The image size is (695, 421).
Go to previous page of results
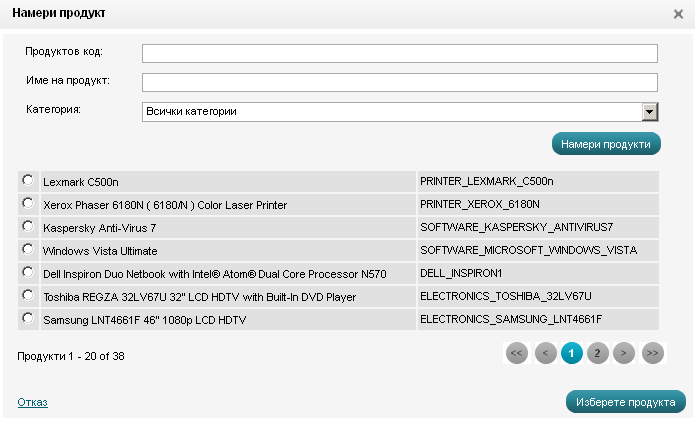click(545, 352)
